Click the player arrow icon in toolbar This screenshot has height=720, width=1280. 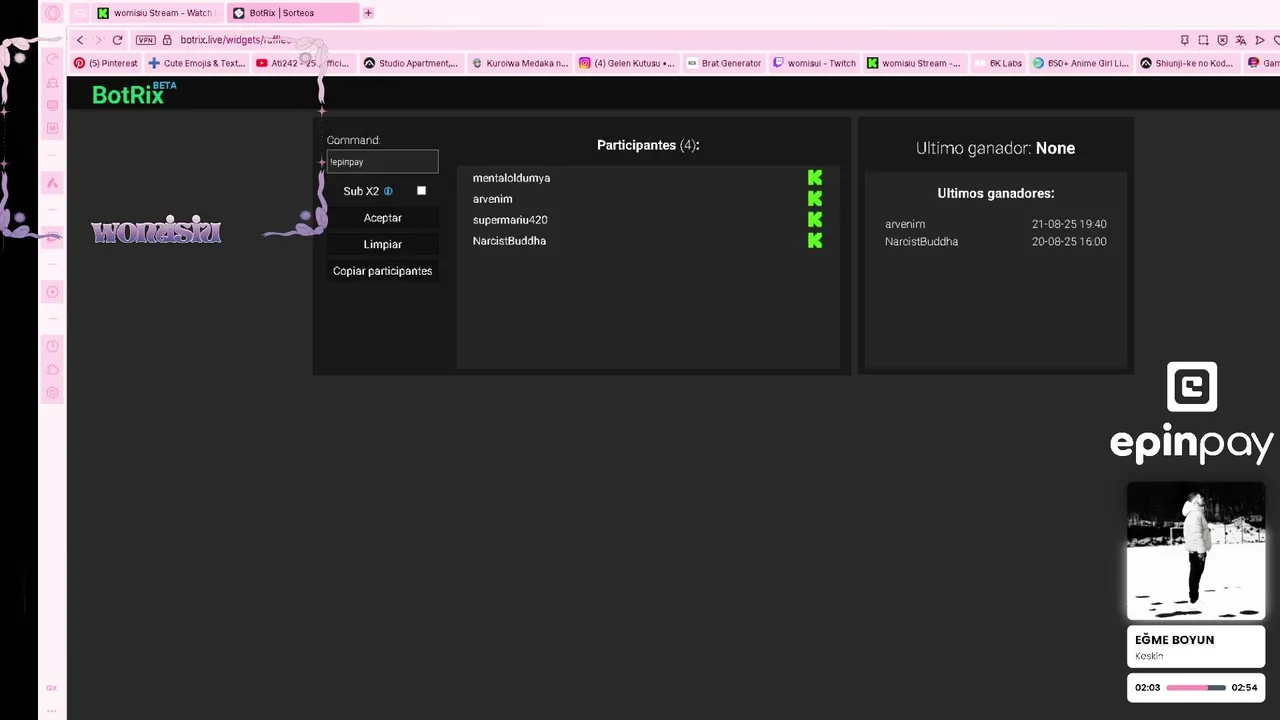click(1260, 40)
